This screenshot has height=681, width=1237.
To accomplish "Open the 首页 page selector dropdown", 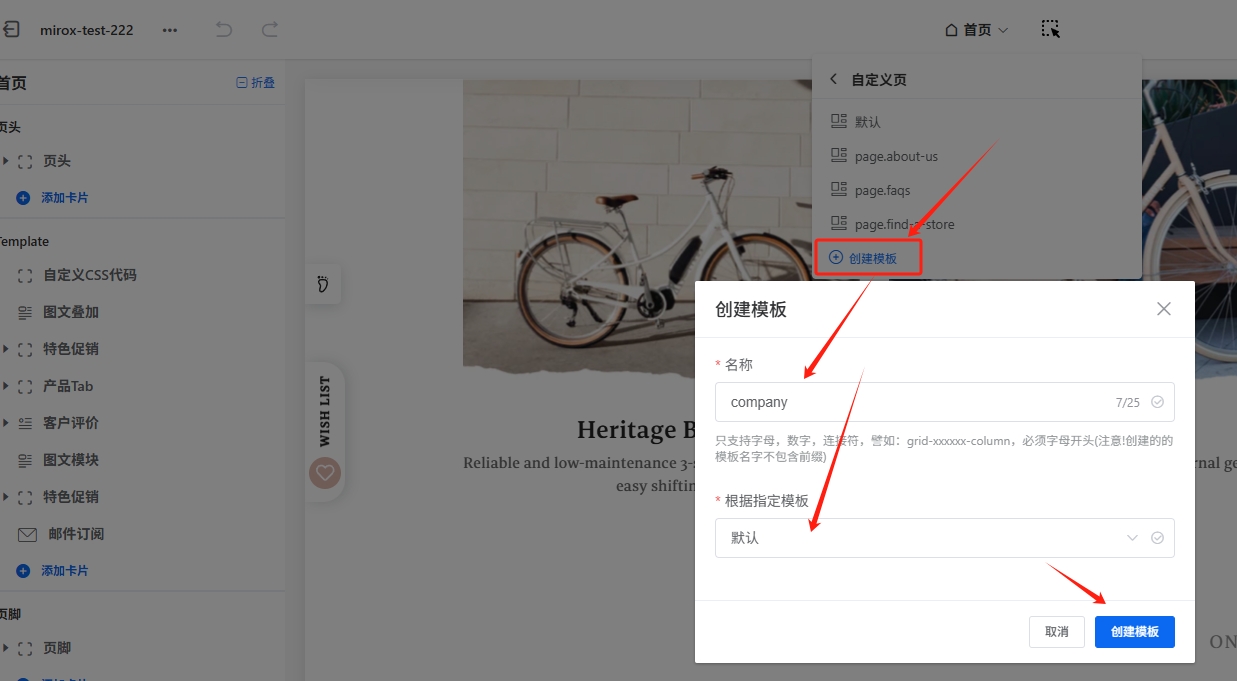I will coord(976,30).
